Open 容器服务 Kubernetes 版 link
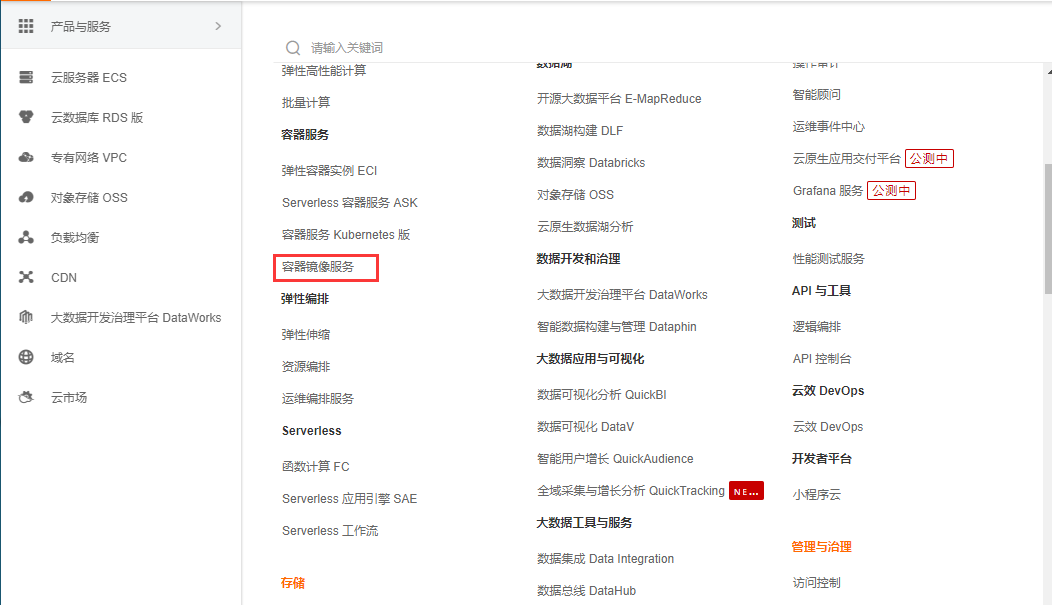Image resolution: width=1052 pixels, height=605 pixels. 346,235
